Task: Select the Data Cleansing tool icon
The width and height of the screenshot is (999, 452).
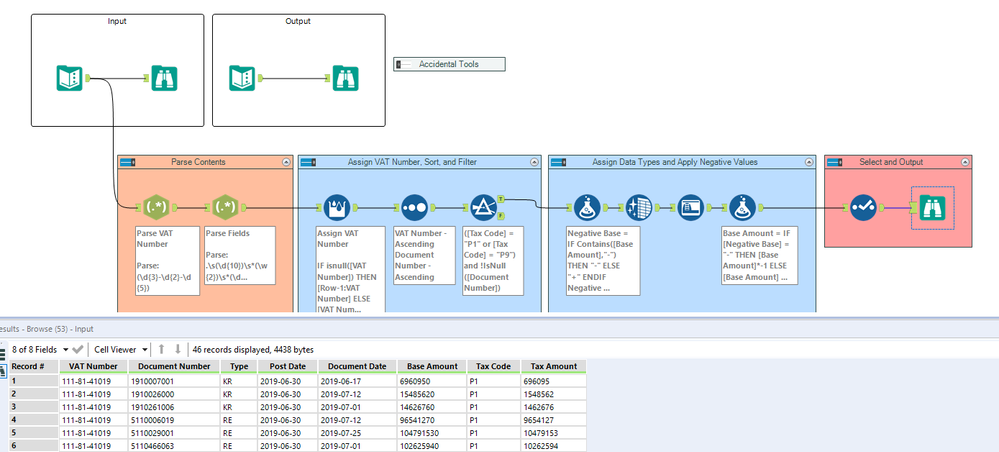Action: click(638, 207)
